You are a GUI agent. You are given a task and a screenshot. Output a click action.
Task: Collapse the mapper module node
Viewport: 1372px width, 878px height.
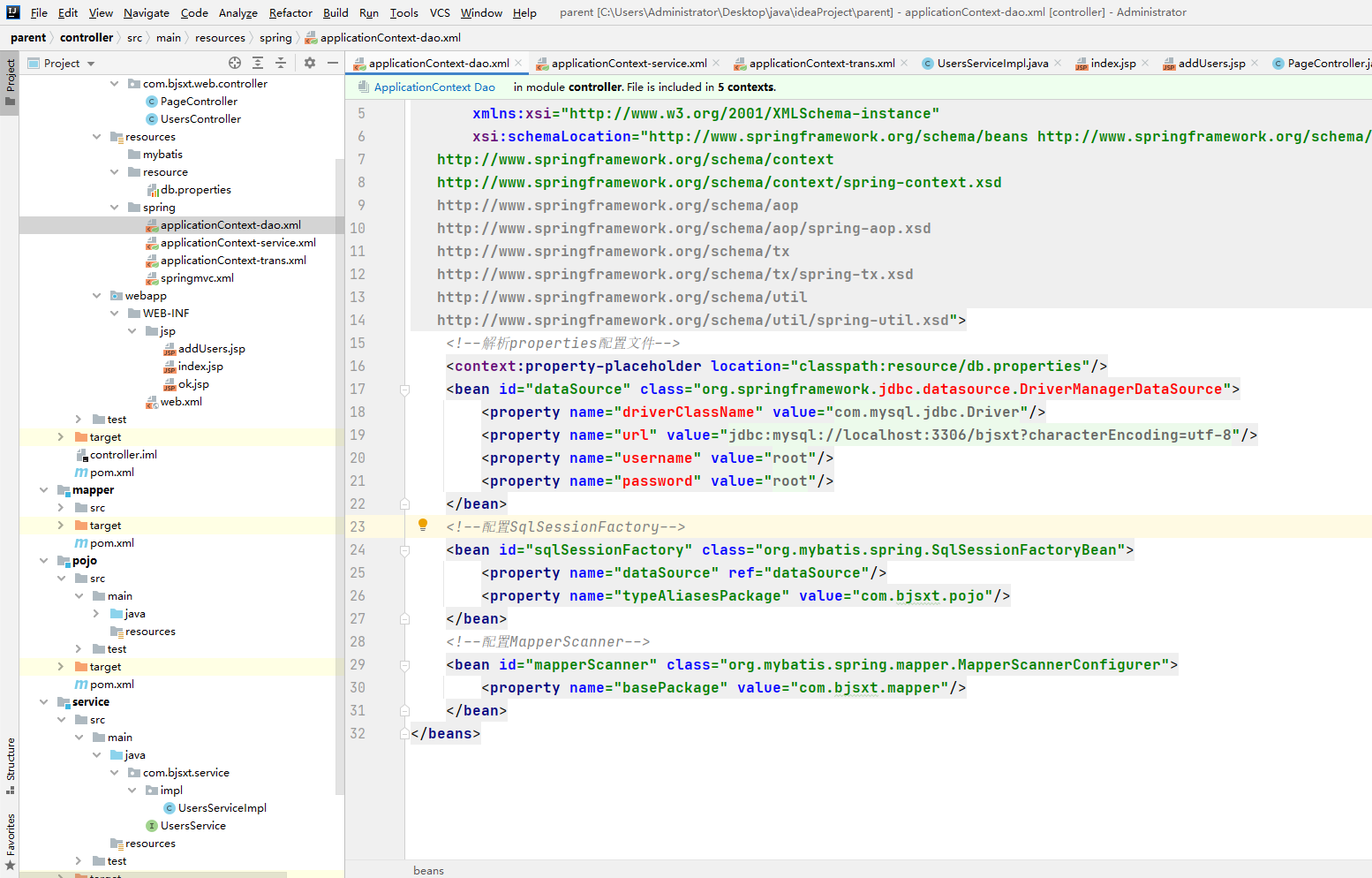[x=43, y=490]
